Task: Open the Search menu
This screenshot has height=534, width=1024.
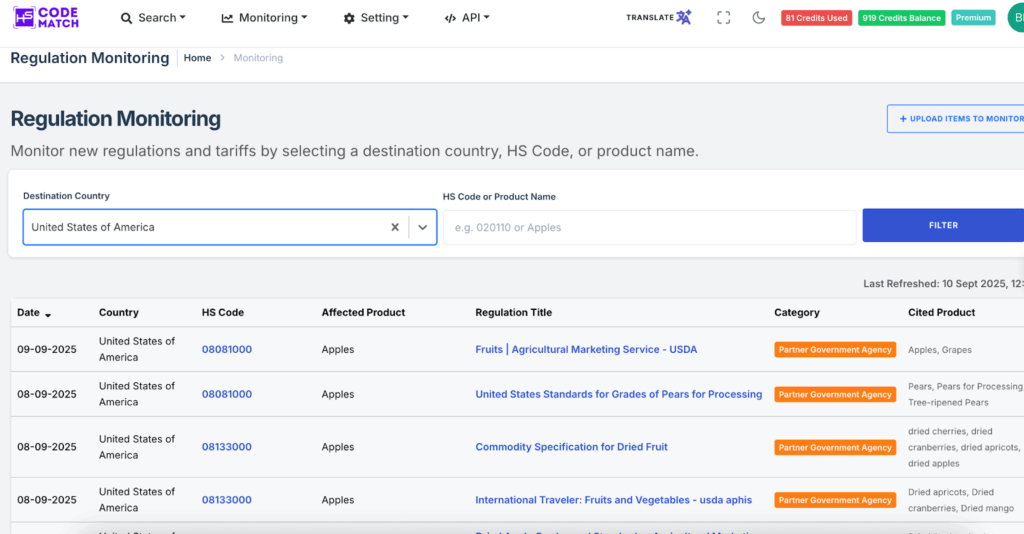Action: 153,18
